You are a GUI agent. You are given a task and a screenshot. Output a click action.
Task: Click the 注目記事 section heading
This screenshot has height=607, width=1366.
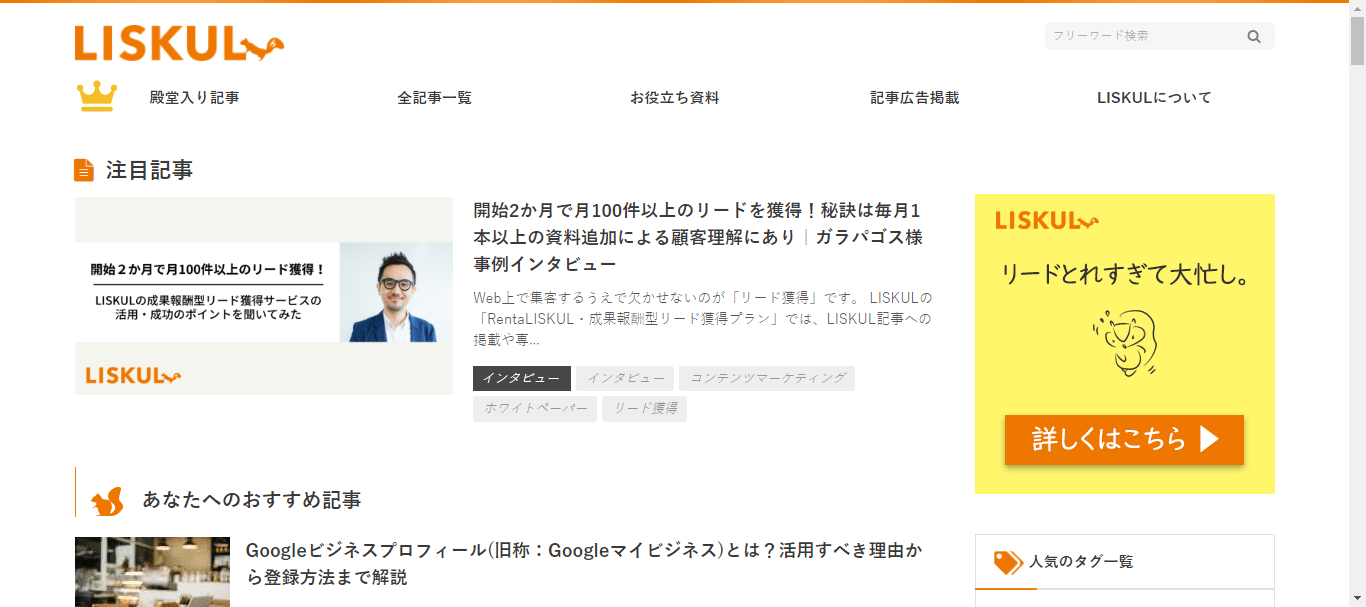click(149, 170)
